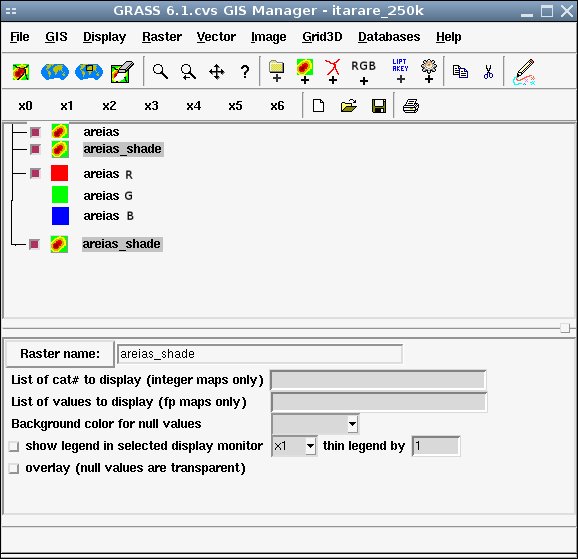Create new workspace with blank page icon

click(318, 106)
